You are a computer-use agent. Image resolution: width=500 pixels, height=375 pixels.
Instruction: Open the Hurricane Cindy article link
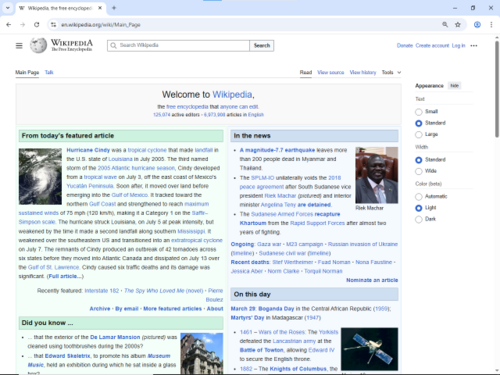coord(88,150)
